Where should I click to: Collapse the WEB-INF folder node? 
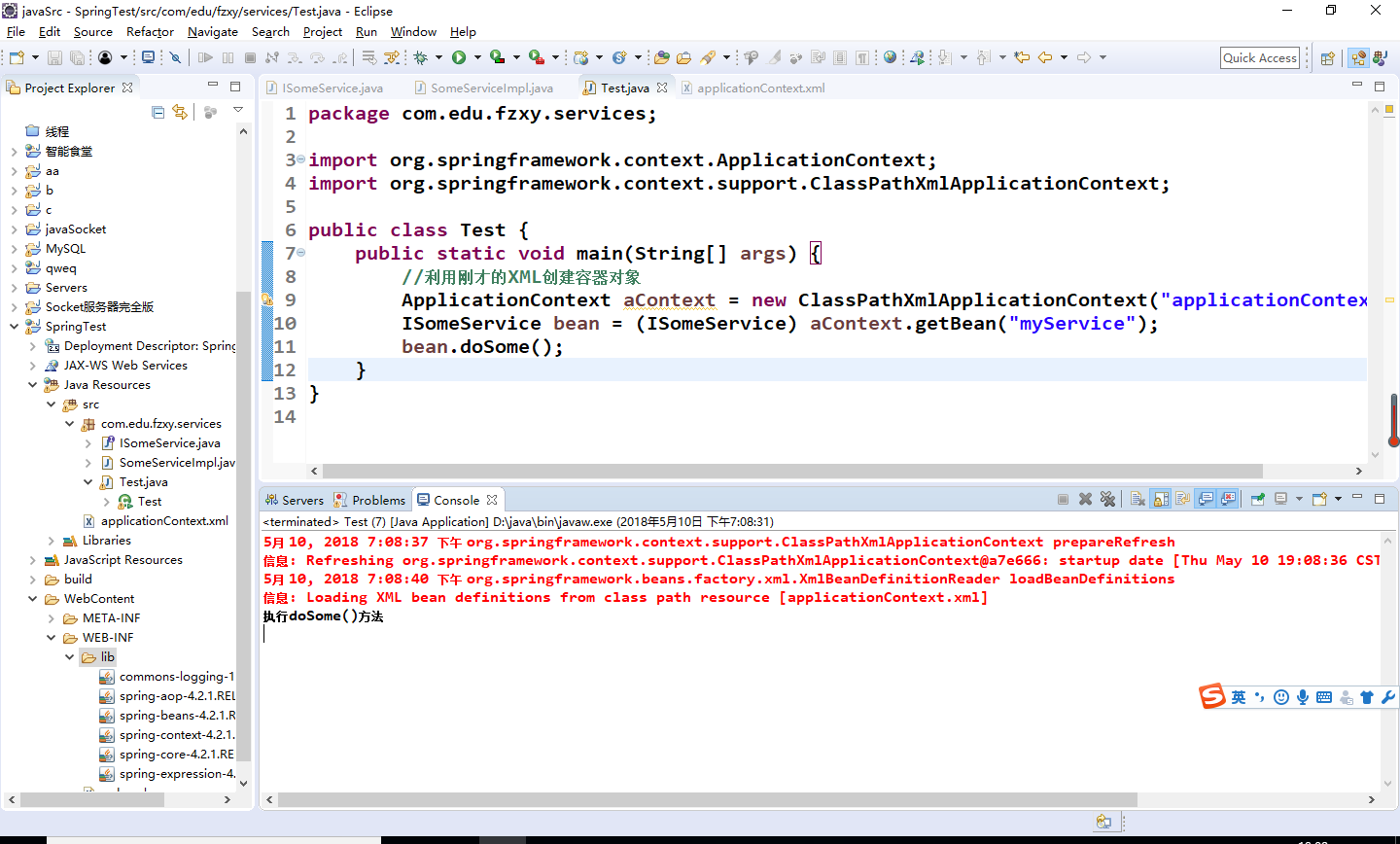51,638
